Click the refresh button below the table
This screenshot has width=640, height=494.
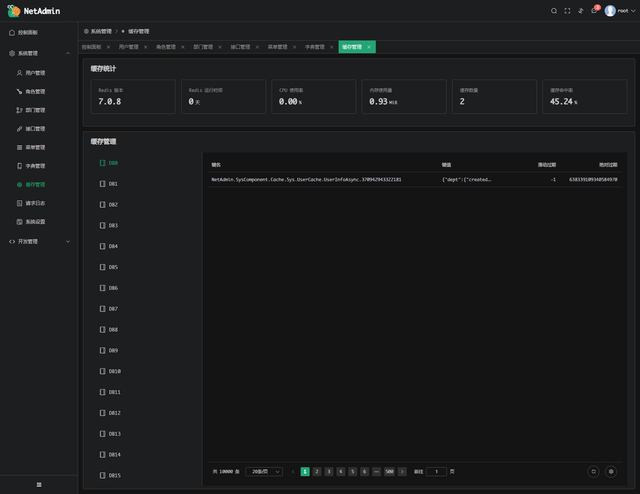[593, 471]
